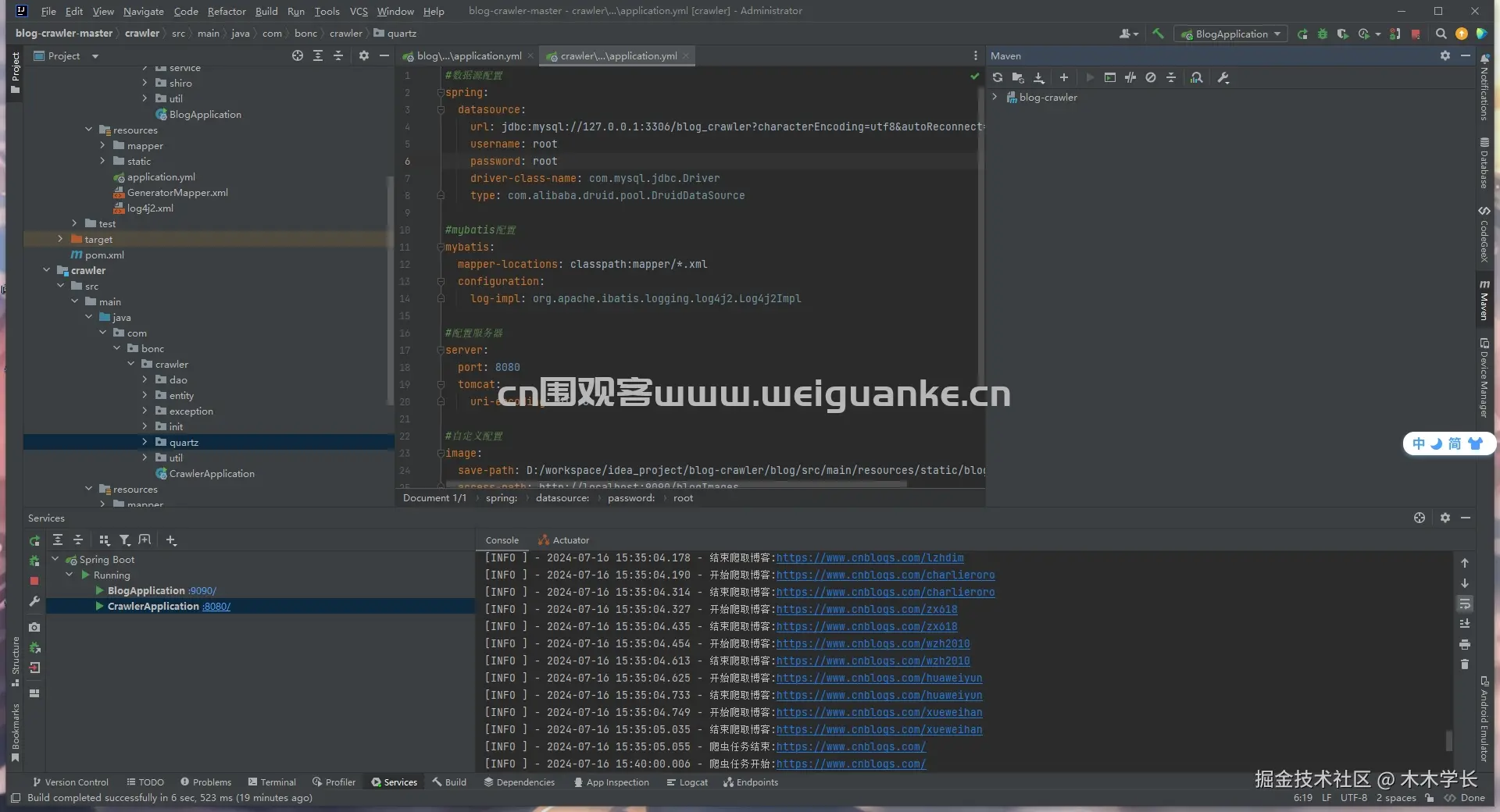
Task: Toggle 简 simplified mode in IME widget
Action: click(x=1455, y=443)
